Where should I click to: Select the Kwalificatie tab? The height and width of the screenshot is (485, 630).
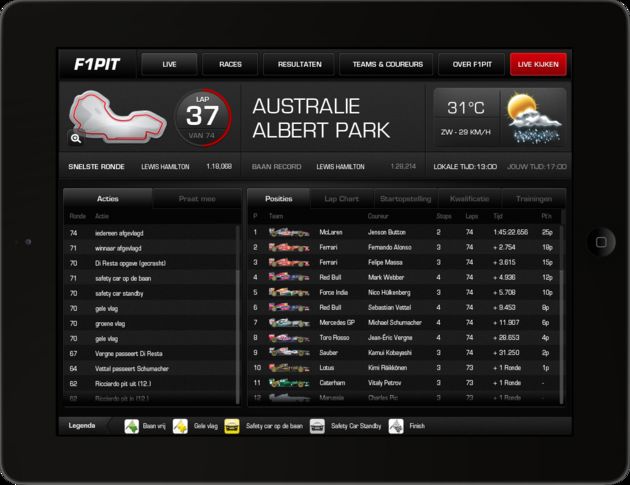coord(469,199)
